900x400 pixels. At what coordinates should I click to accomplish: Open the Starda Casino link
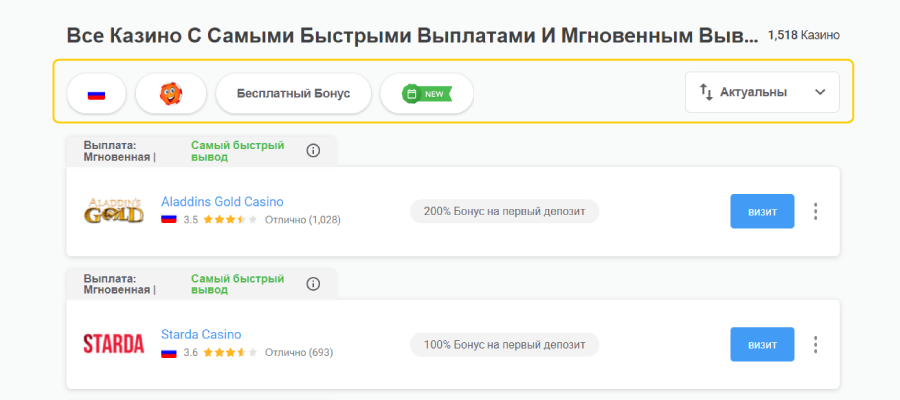pos(201,334)
